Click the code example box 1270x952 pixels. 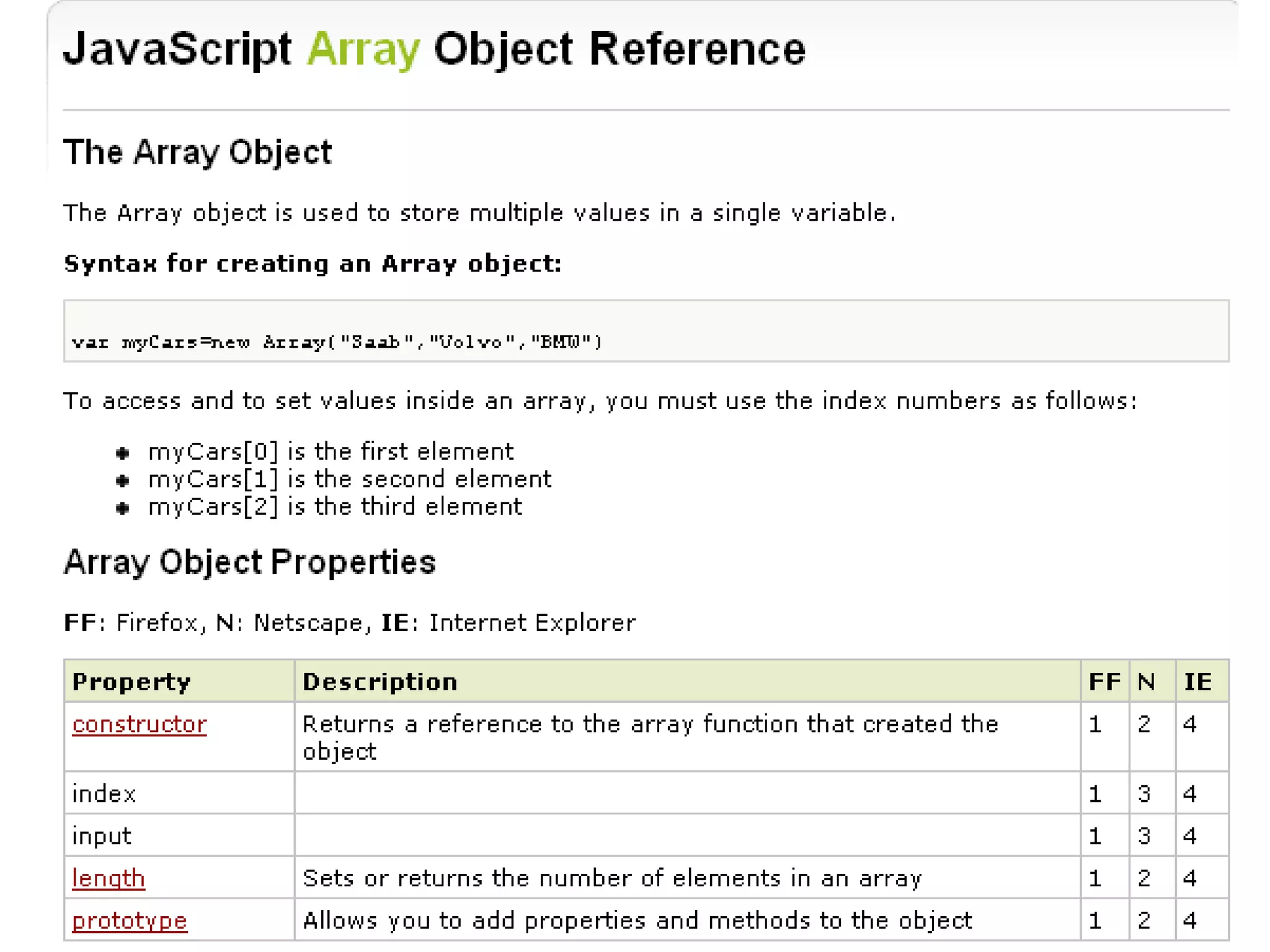645,331
